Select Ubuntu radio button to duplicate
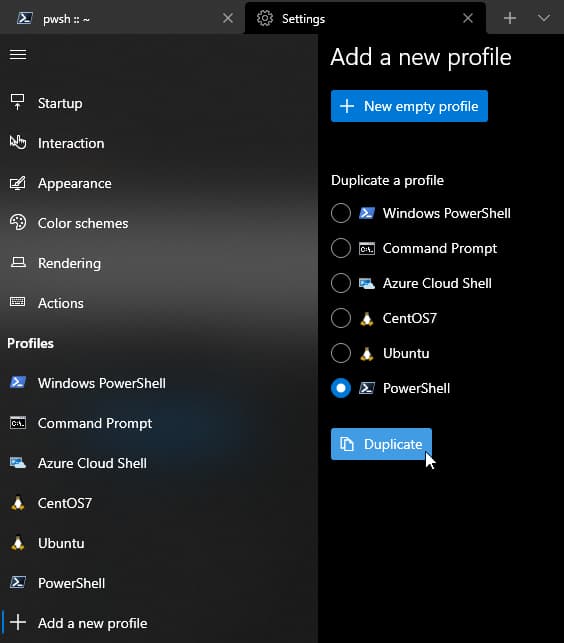This screenshot has width=564, height=643. point(340,353)
